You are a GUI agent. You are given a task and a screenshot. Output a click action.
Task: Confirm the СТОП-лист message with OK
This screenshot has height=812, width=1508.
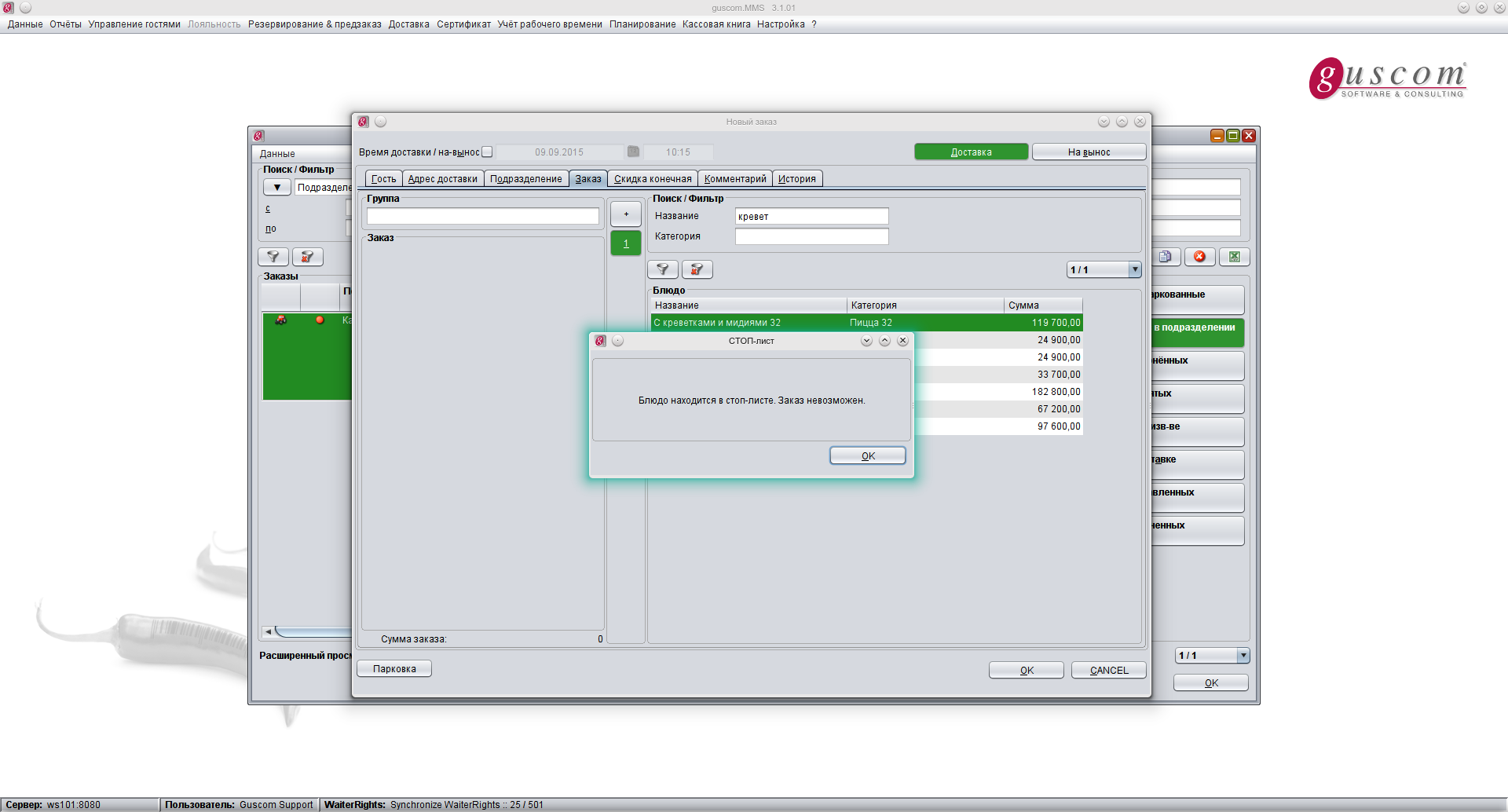[867, 456]
